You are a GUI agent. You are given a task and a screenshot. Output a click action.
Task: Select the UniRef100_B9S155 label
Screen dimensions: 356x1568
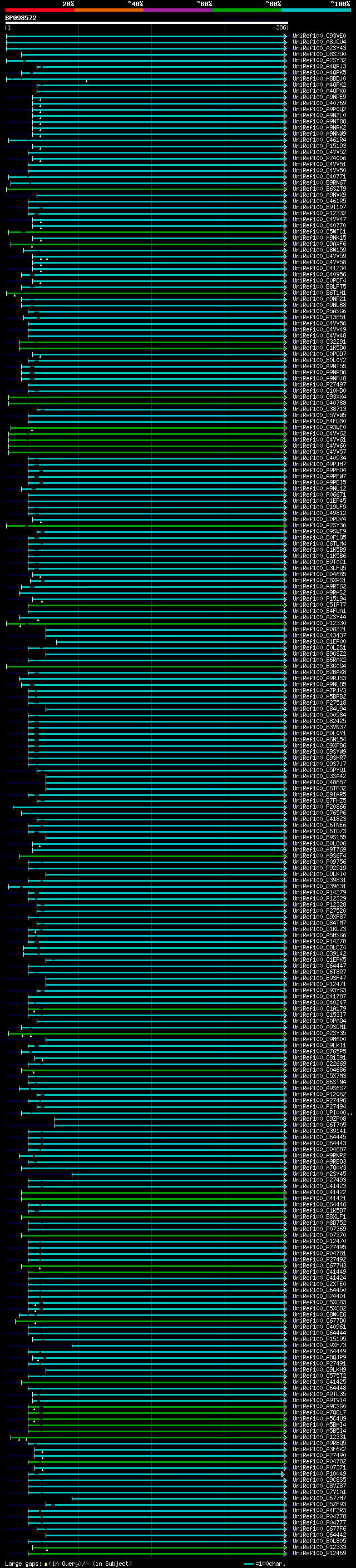click(319, 838)
